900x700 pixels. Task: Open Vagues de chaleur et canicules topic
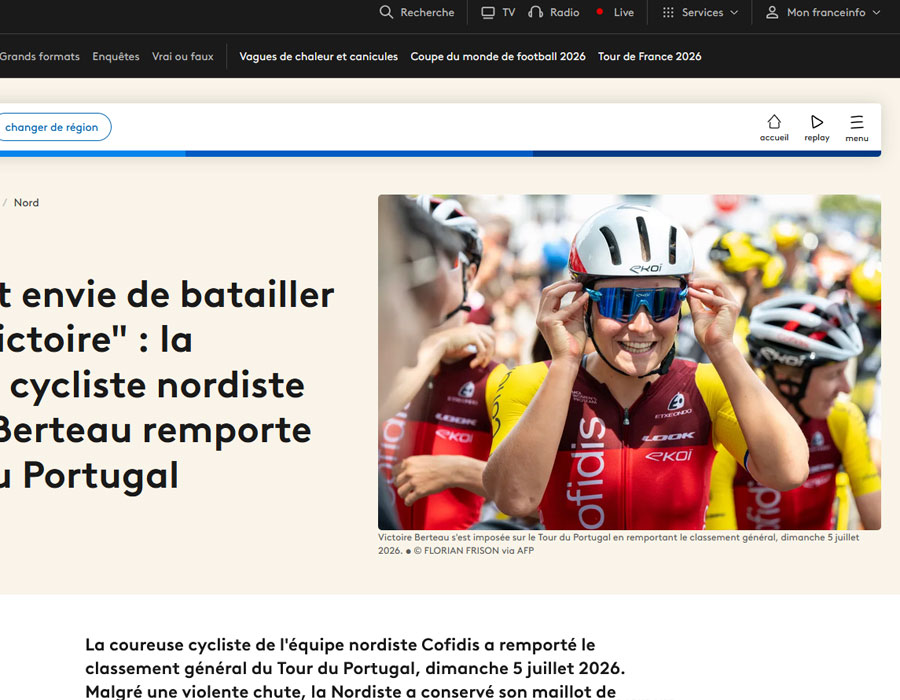pyautogui.click(x=319, y=56)
